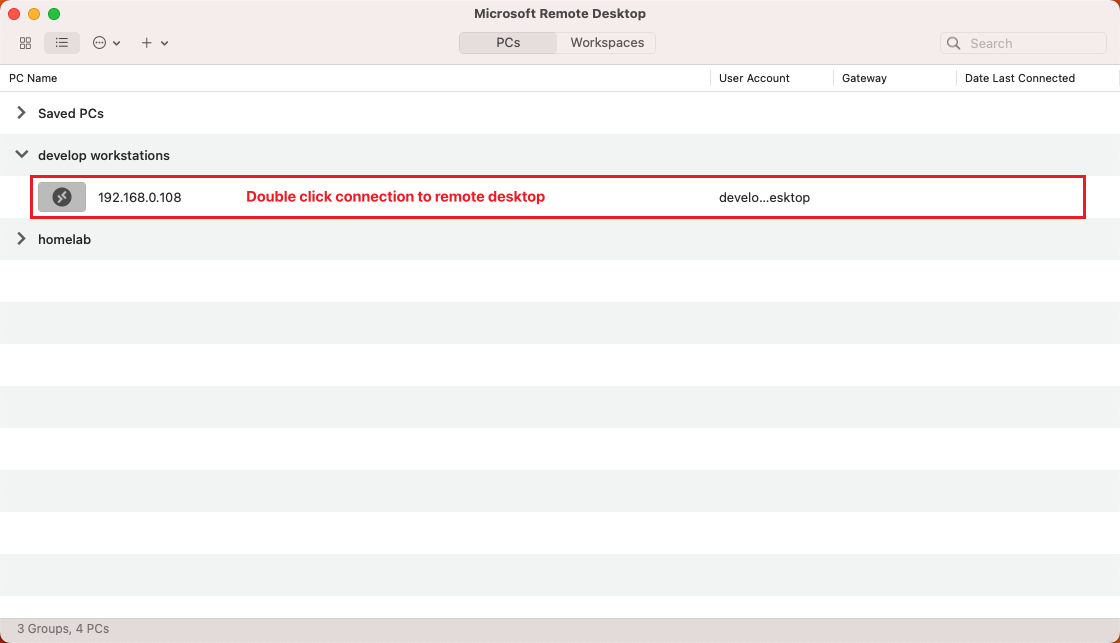Sort by PC Name column header
The image size is (1120, 643).
pyautogui.click(x=33, y=78)
